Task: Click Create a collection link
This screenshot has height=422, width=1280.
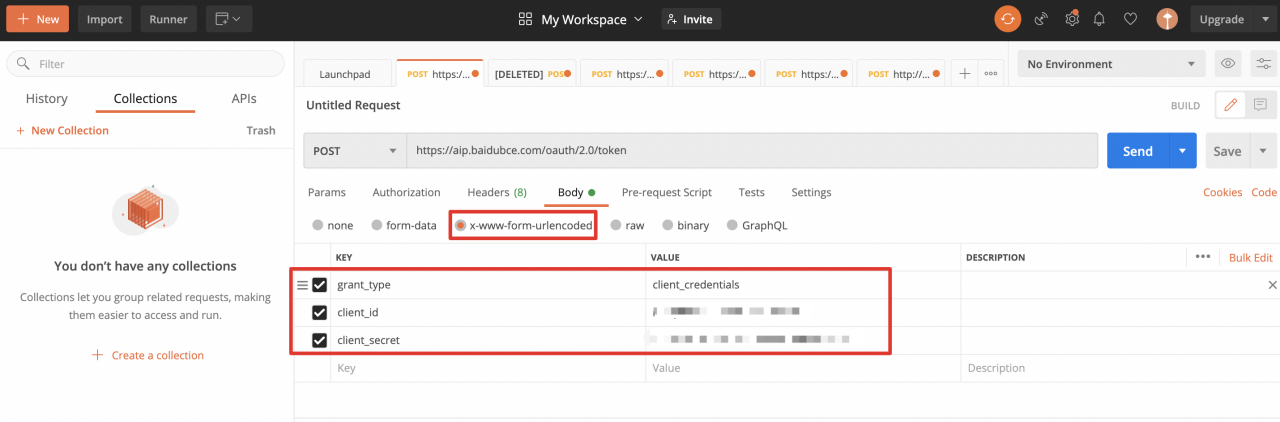Action: click(148, 355)
